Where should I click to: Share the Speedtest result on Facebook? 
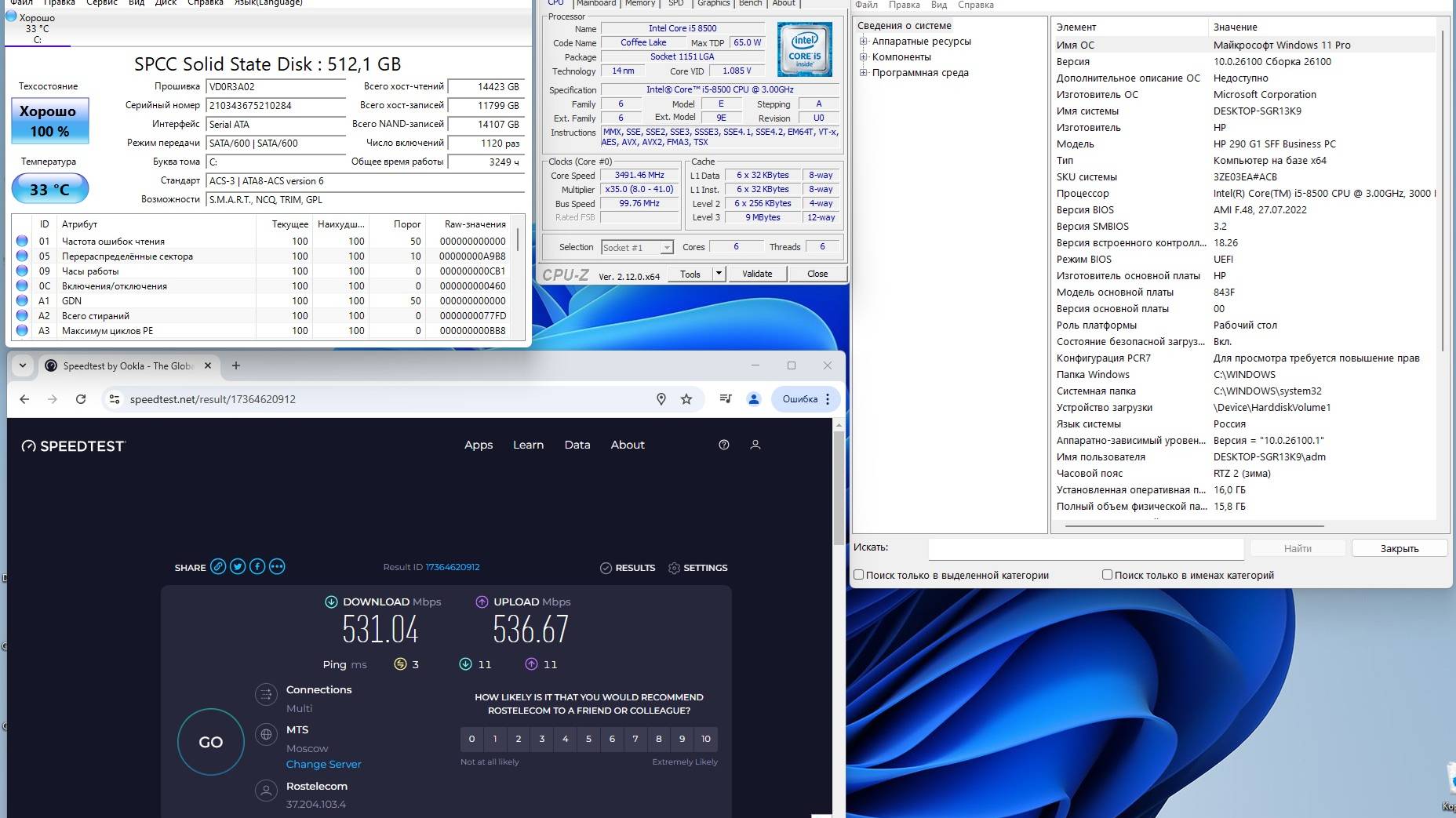(x=257, y=566)
